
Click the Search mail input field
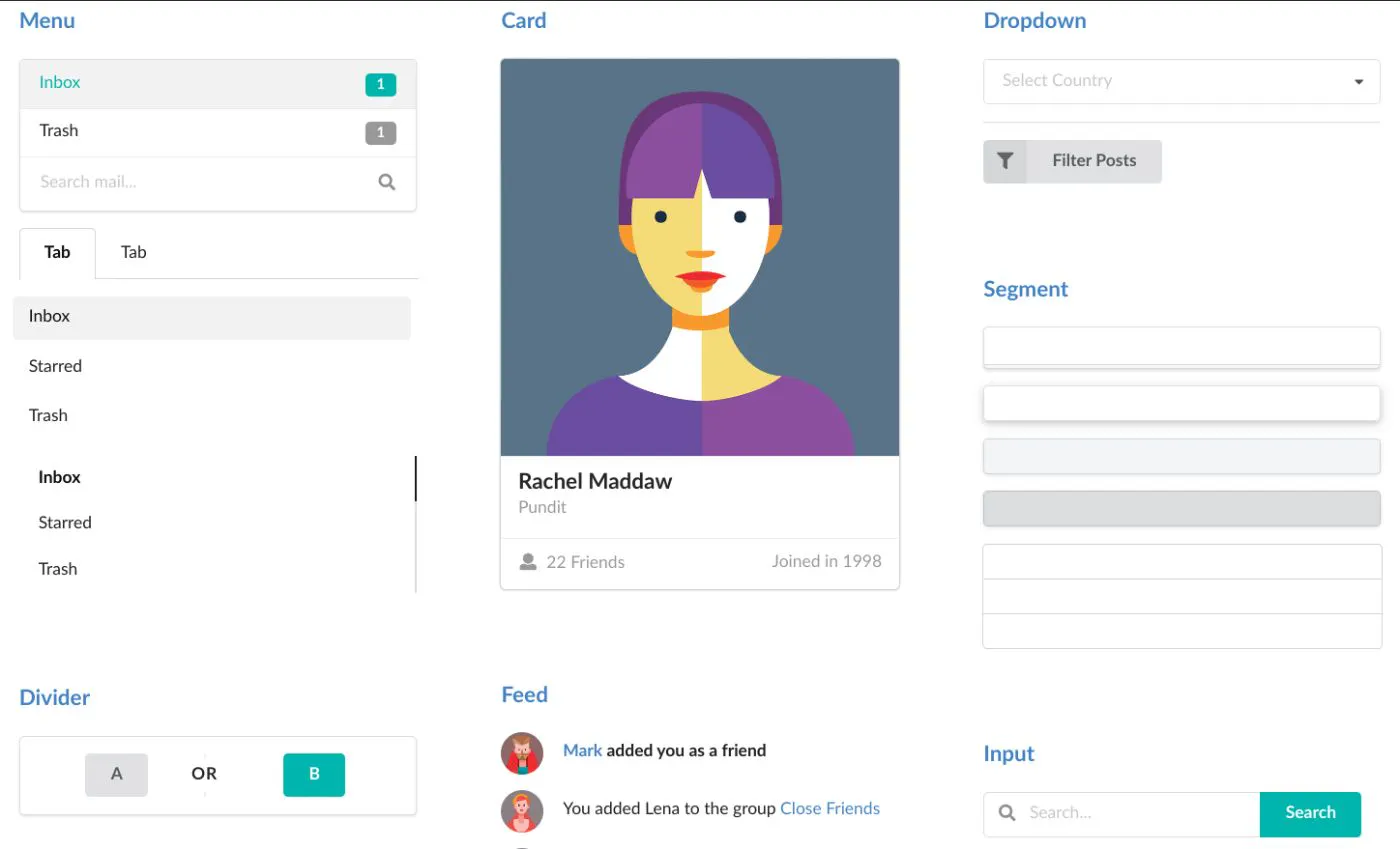tap(200, 182)
